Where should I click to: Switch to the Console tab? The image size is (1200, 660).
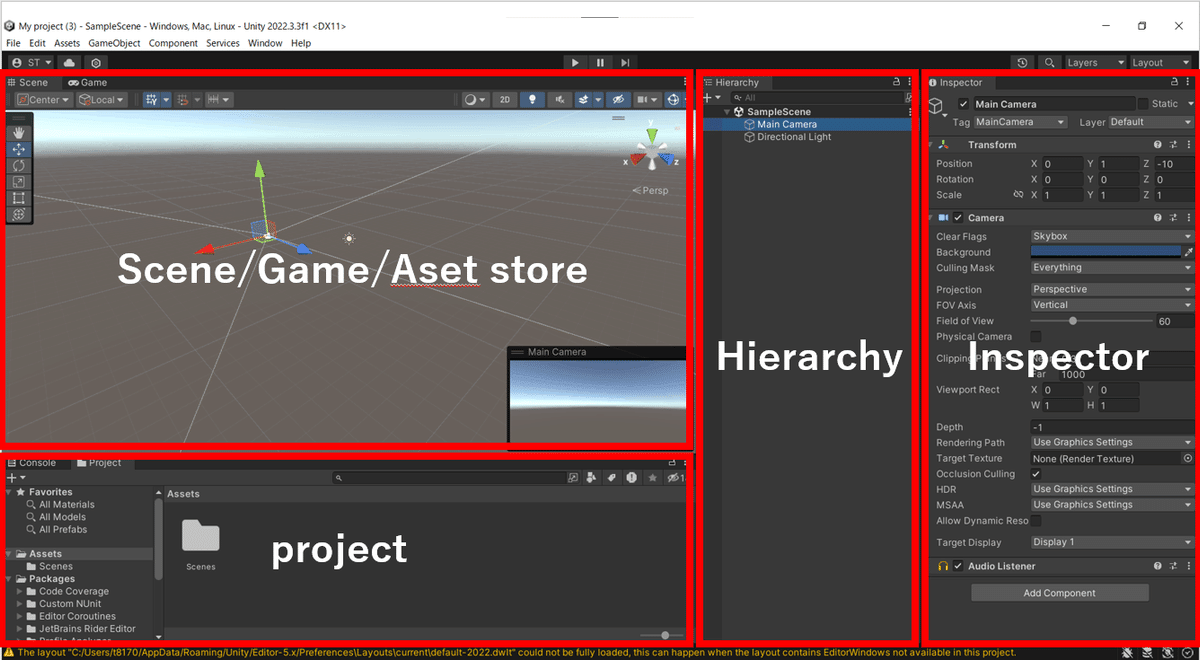[x=36, y=462]
